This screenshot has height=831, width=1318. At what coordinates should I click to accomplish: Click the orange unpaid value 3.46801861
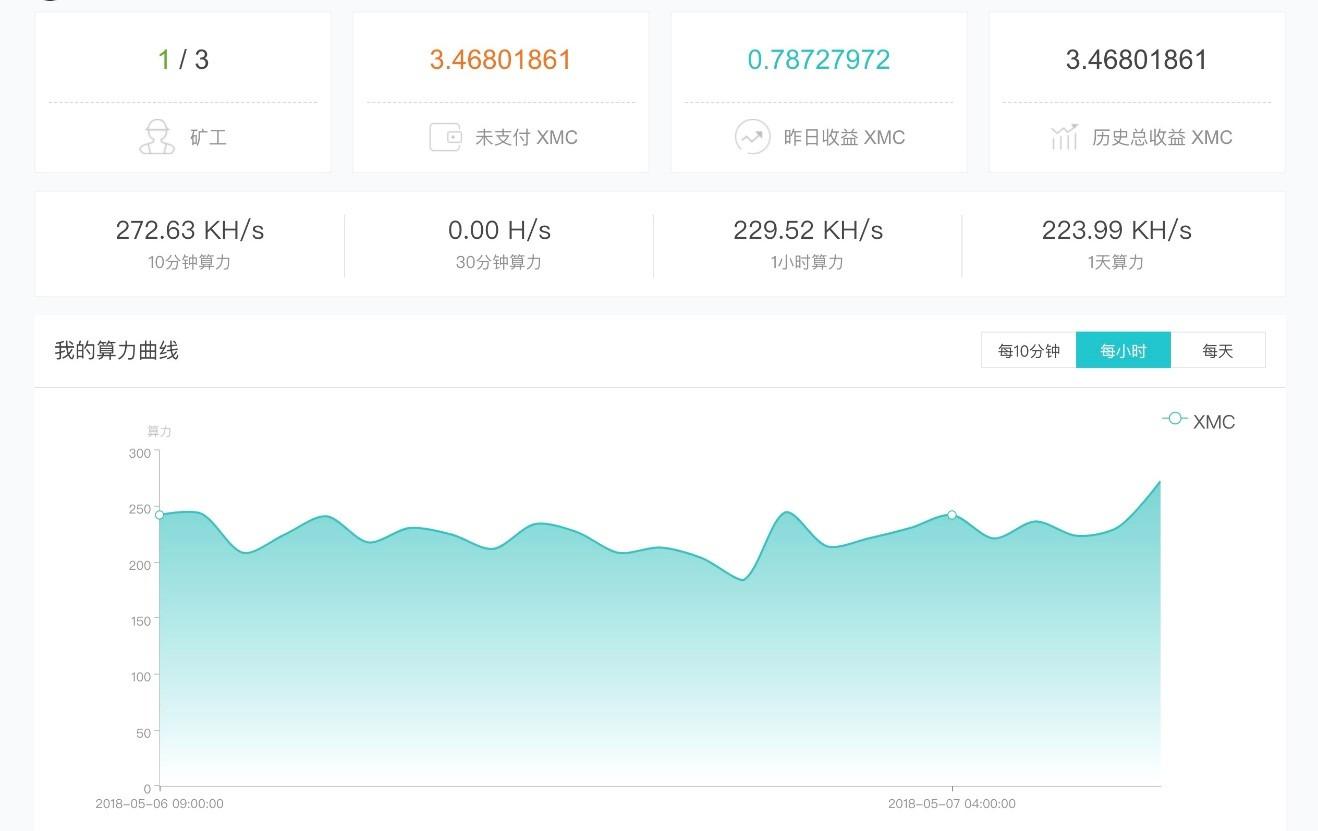click(500, 60)
